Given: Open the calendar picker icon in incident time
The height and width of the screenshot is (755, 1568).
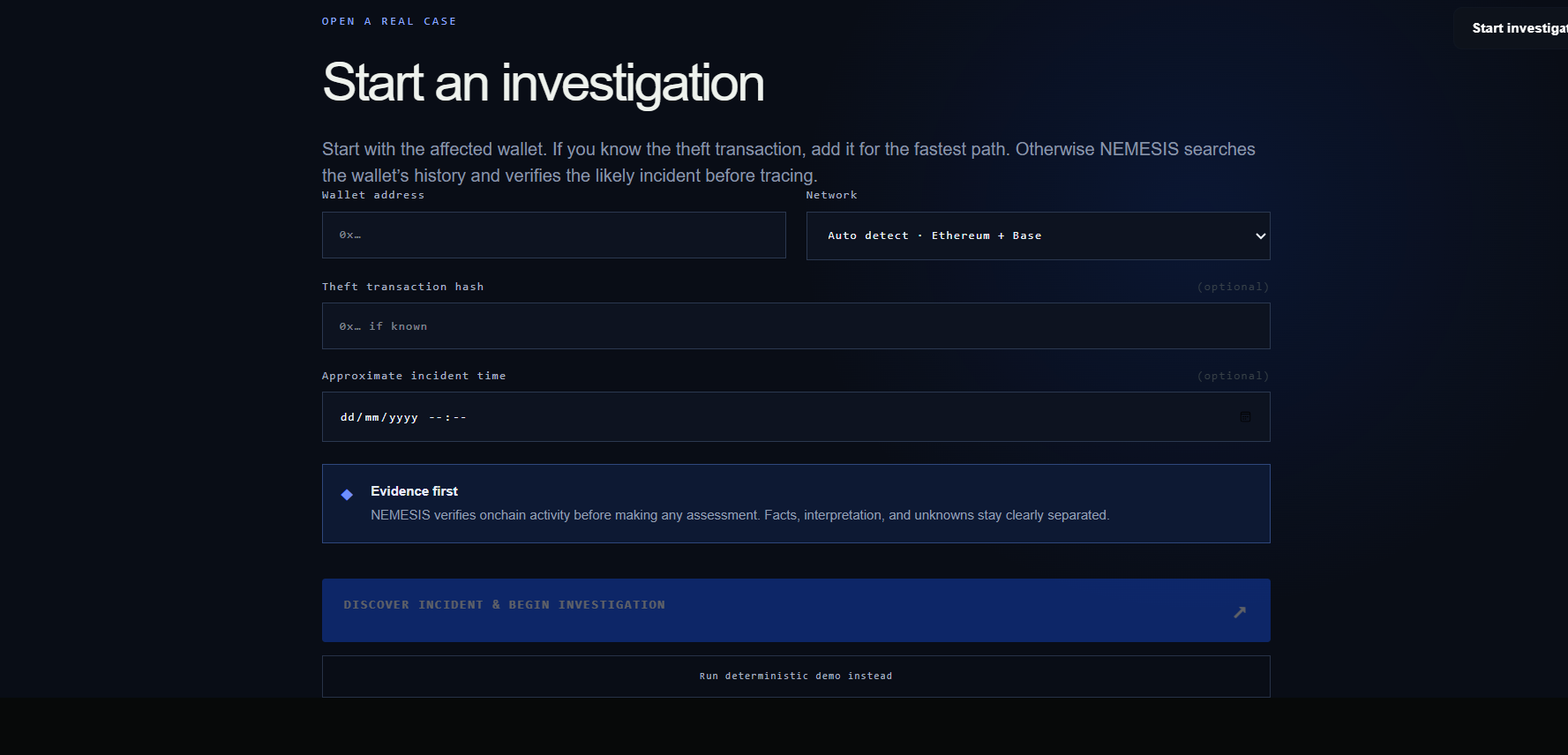Looking at the screenshot, I should pyautogui.click(x=1245, y=416).
